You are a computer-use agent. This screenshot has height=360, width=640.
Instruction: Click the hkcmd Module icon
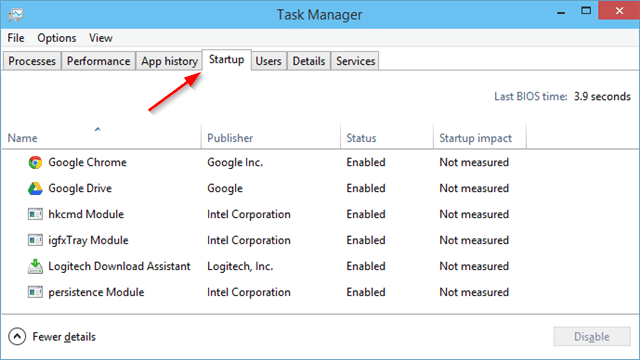point(35,214)
